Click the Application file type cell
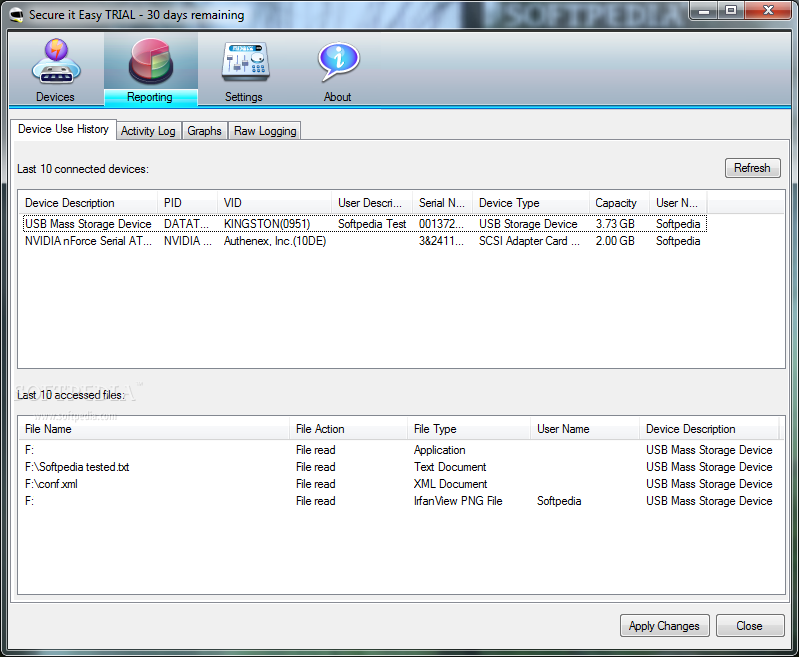Image resolution: width=799 pixels, height=657 pixels. point(439,450)
